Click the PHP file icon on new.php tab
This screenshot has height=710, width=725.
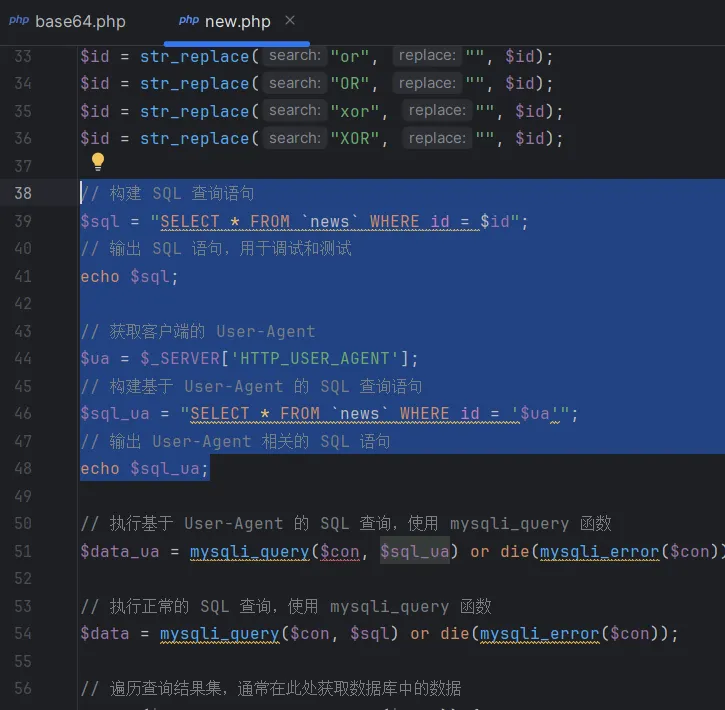188,21
